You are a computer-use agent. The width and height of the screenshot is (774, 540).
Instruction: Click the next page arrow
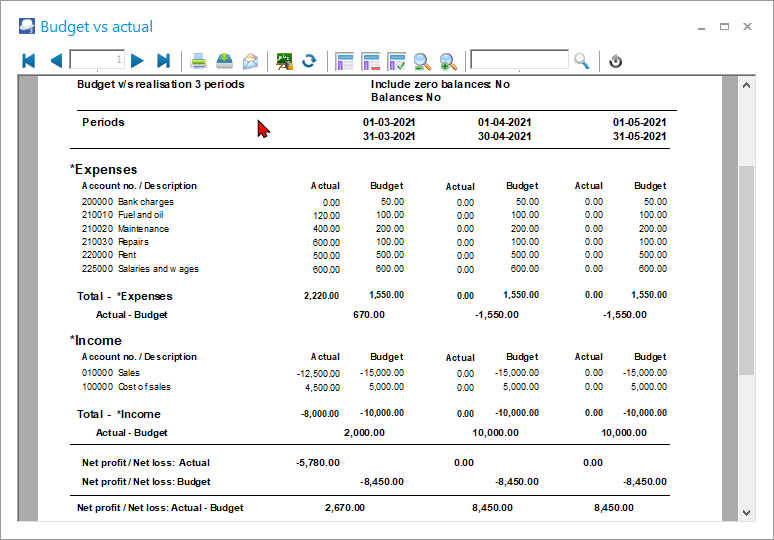click(138, 61)
